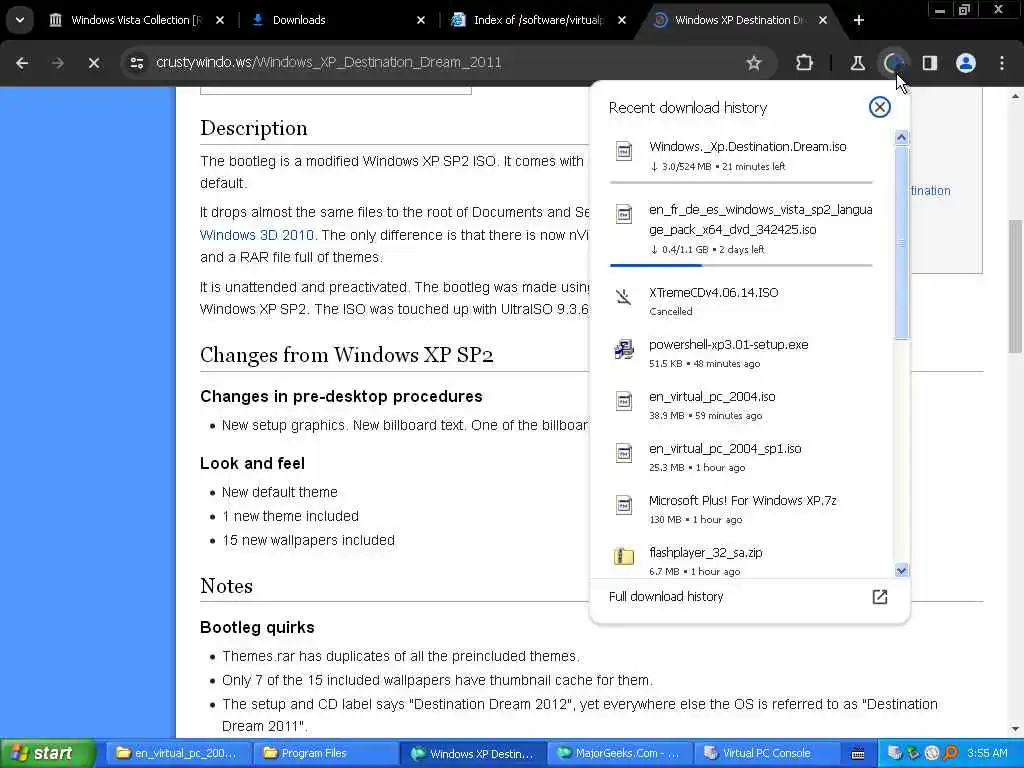Screen dimensions: 1024x768
Task: Click page scrollbar down arrow
Action: [1015, 729]
